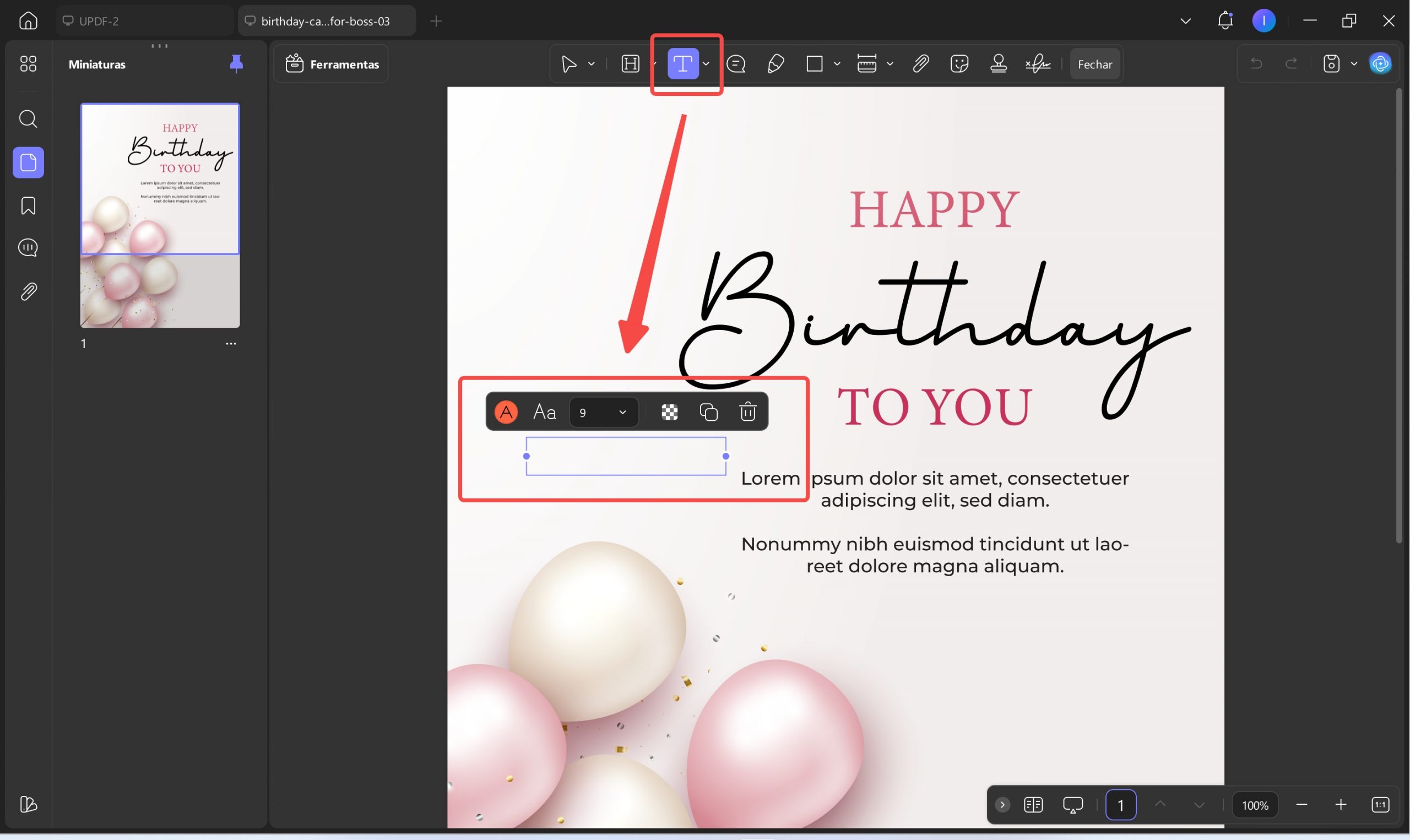Expand the rectangle shape tool options
The height and width of the screenshot is (840, 1410).
pos(837,64)
